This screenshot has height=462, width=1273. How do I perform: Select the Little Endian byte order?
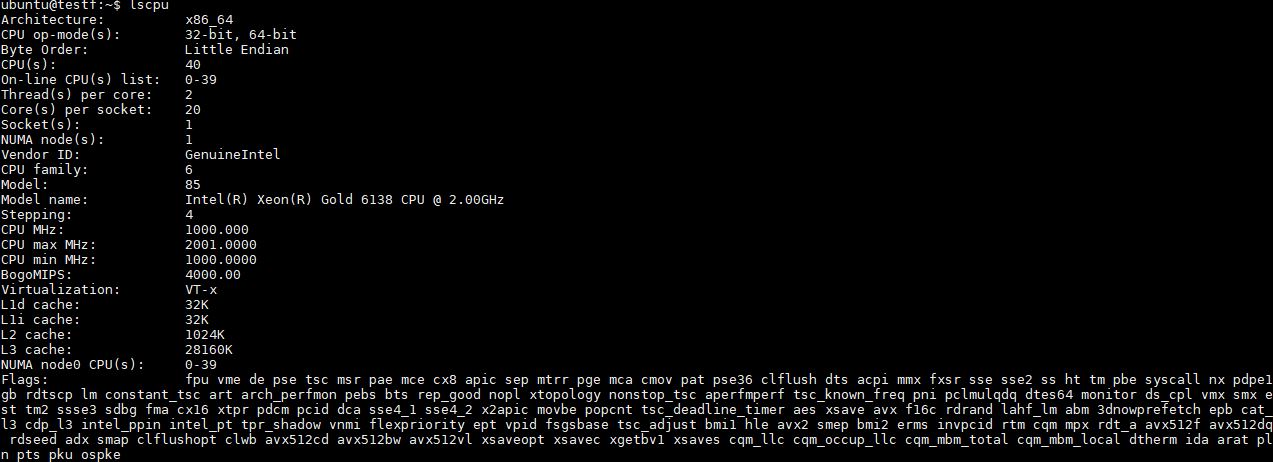coord(237,50)
